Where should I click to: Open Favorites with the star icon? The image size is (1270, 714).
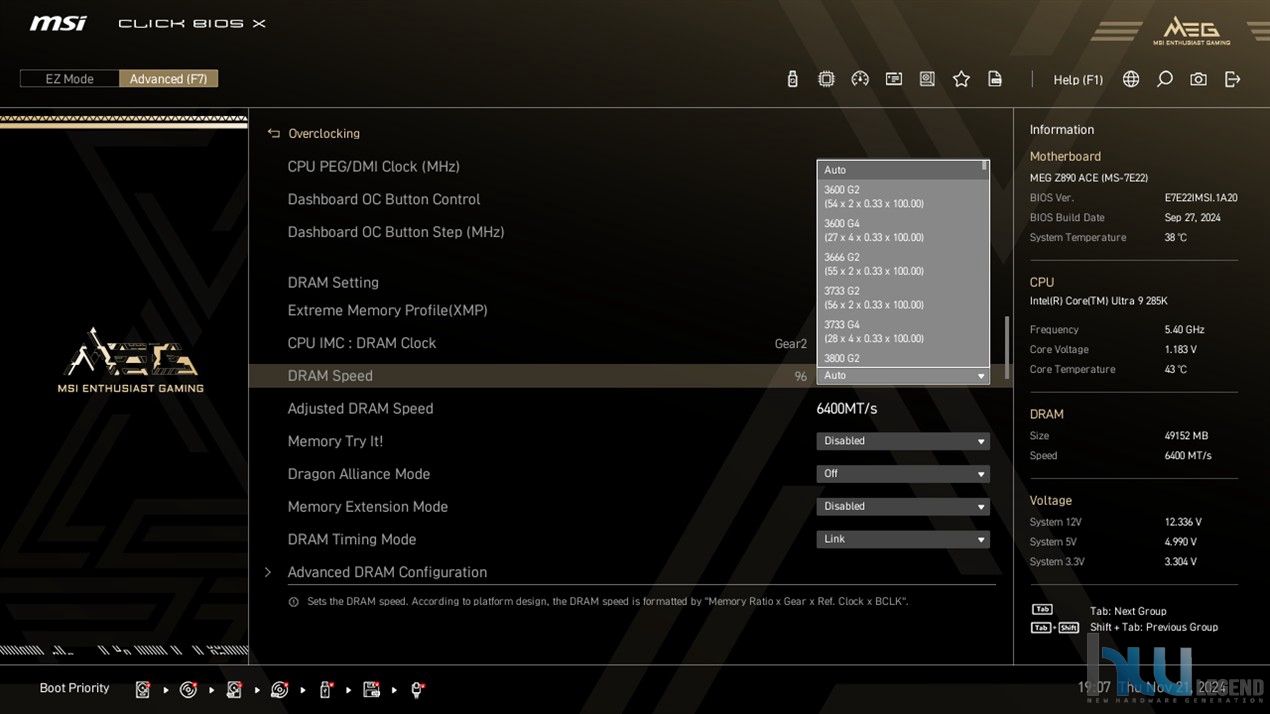click(961, 79)
